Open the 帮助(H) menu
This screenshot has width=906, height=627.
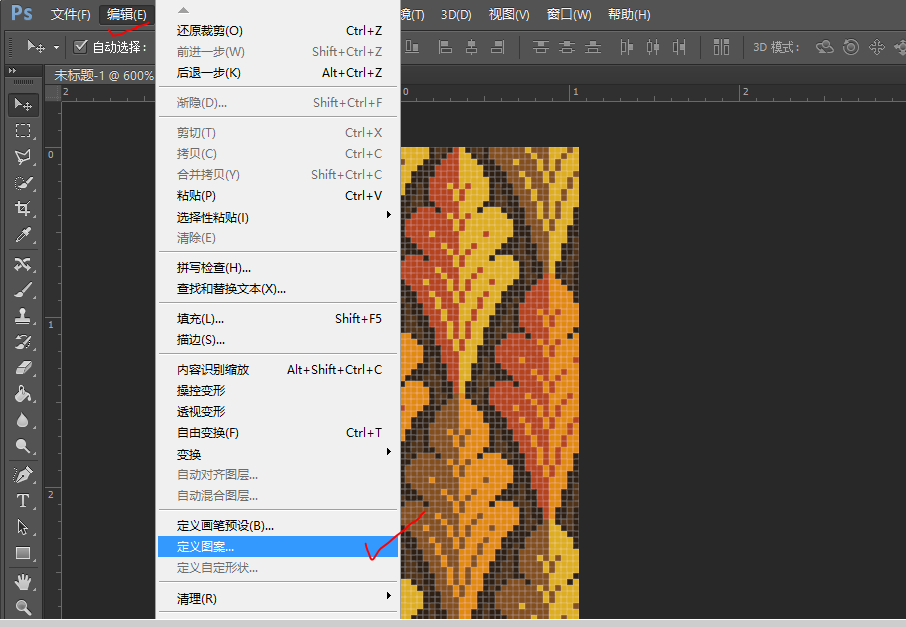(x=629, y=14)
